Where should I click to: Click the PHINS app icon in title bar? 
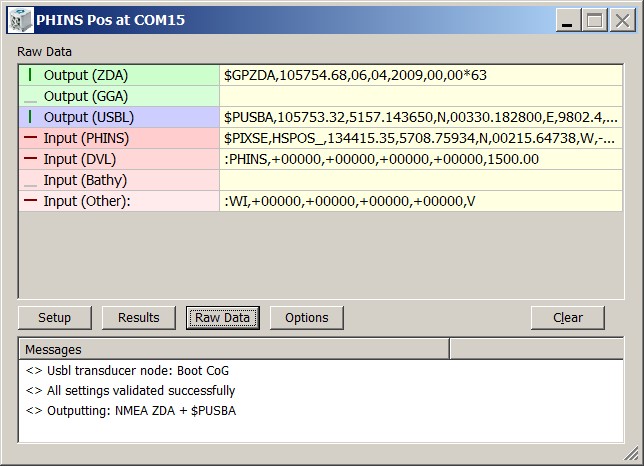19,20
